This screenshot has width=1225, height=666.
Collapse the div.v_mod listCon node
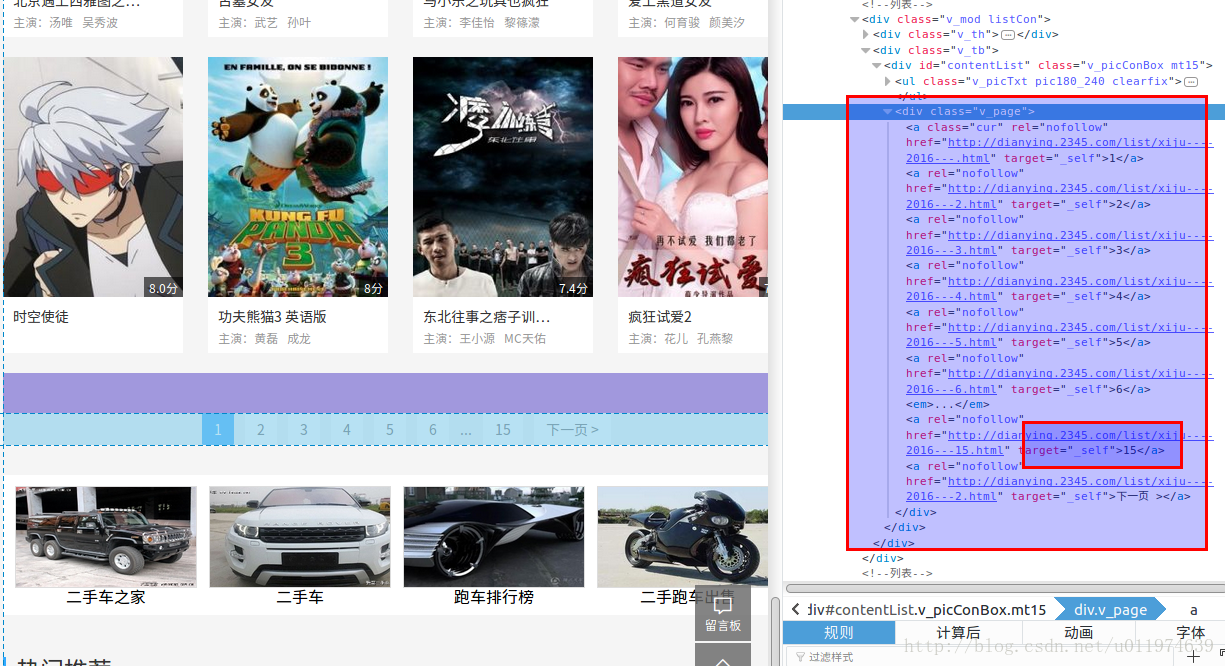tap(853, 20)
